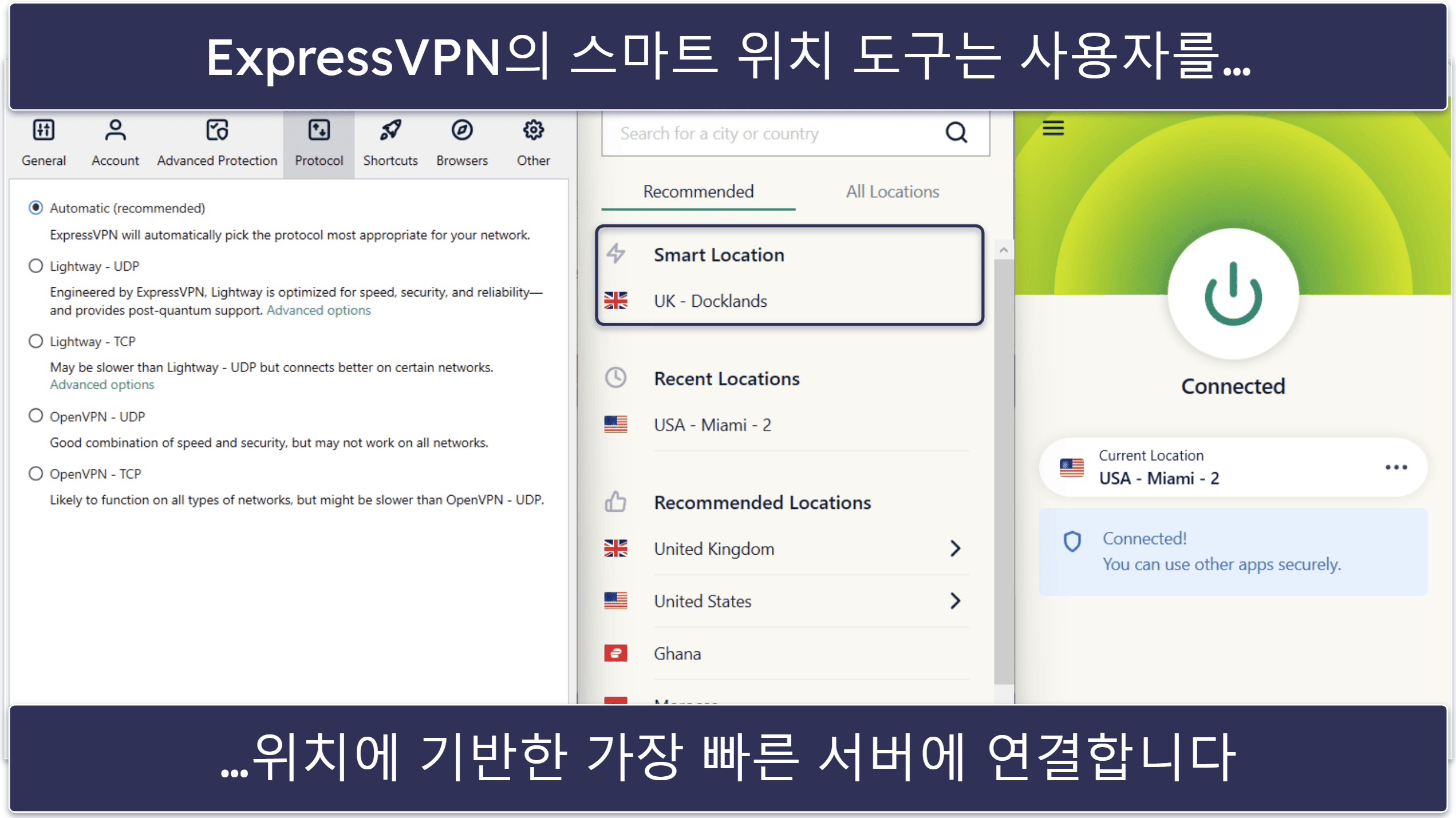Click the Recent Locations clock icon
The width and height of the screenshot is (1456, 818).
(615, 378)
